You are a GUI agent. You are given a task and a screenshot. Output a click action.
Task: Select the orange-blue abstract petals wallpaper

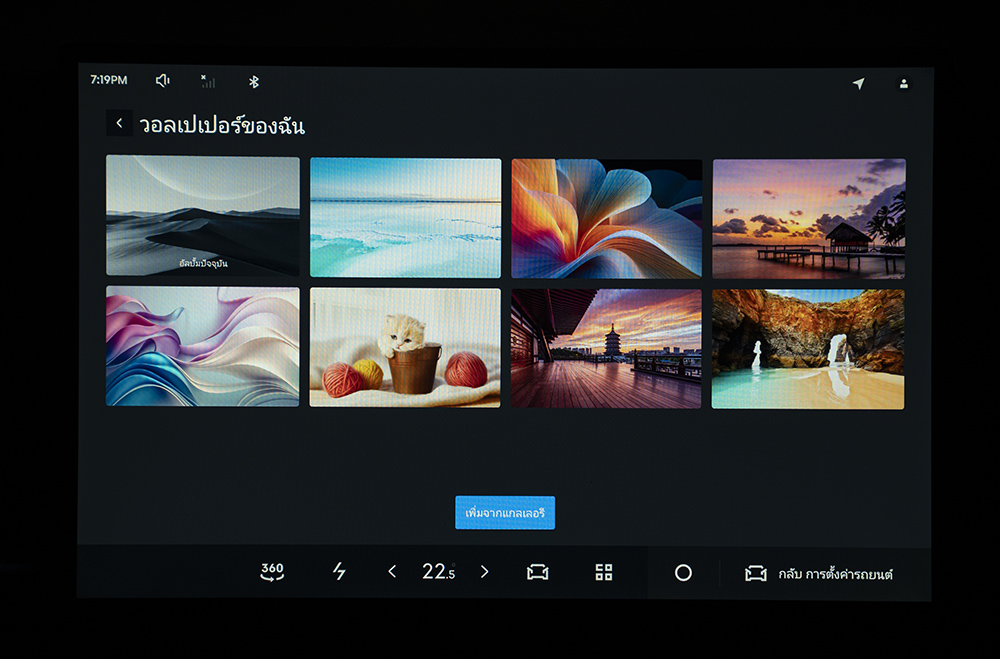pyautogui.click(x=607, y=219)
